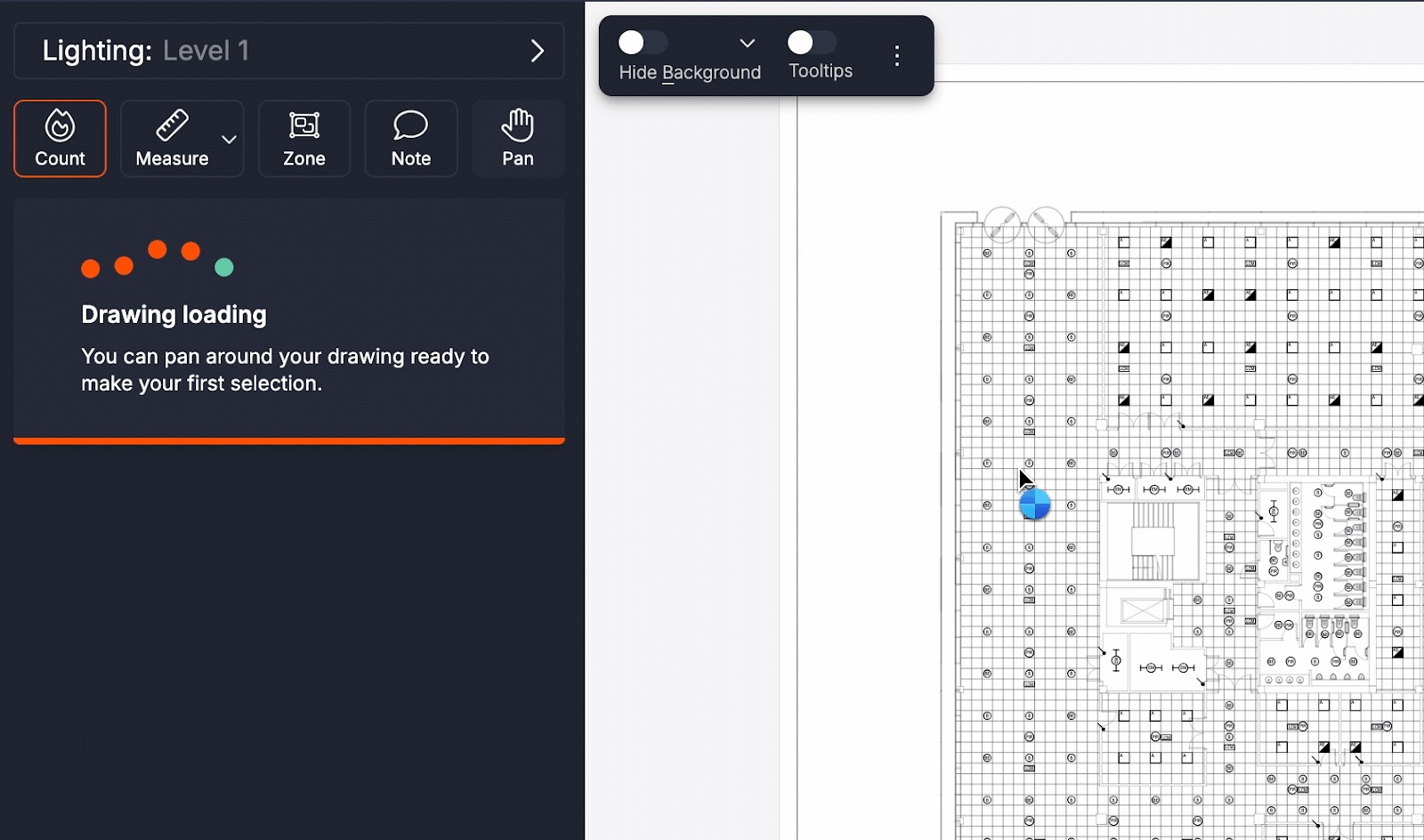Open the Measure tool dropdown arrow
The width and height of the screenshot is (1424, 840).
[230, 139]
